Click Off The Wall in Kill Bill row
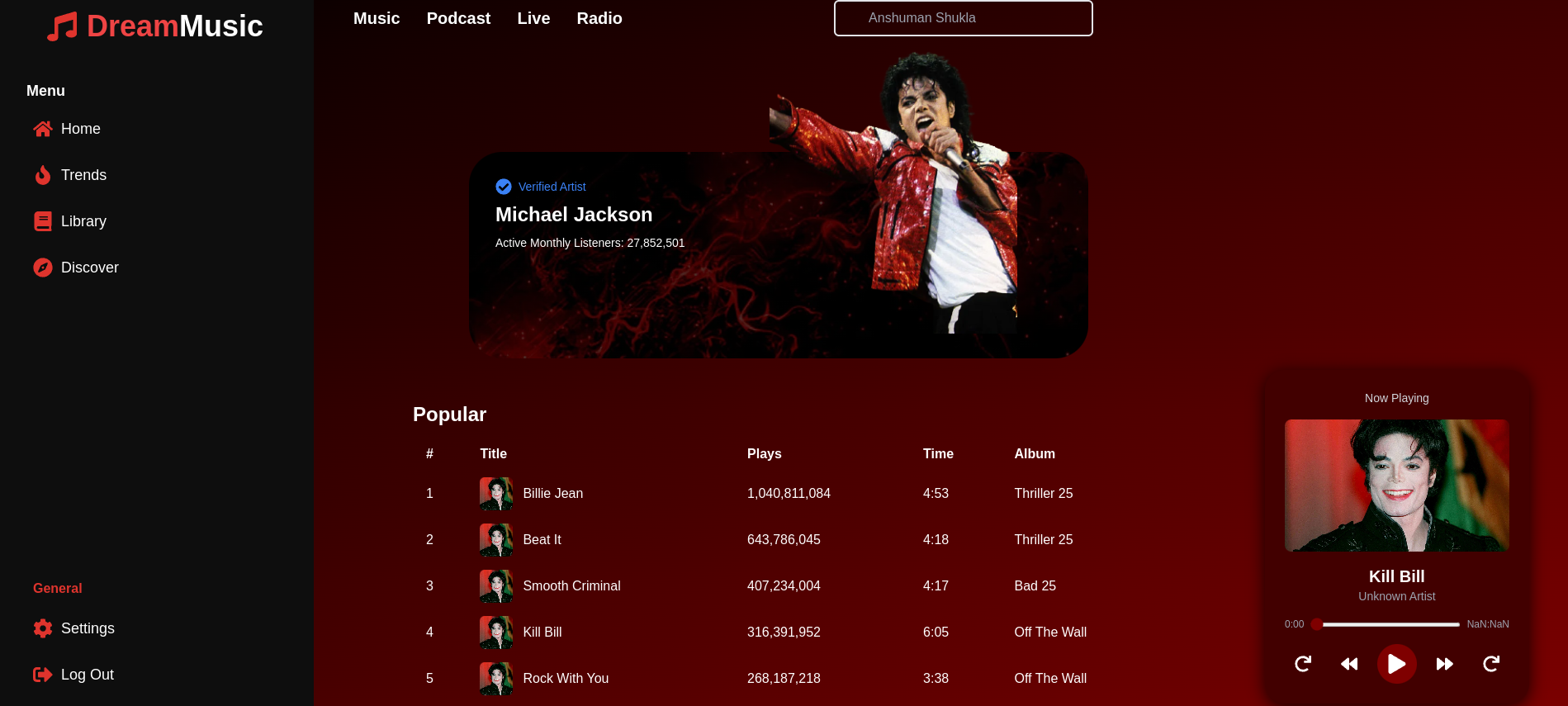The height and width of the screenshot is (706, 1568). (x=1050, y=633)
